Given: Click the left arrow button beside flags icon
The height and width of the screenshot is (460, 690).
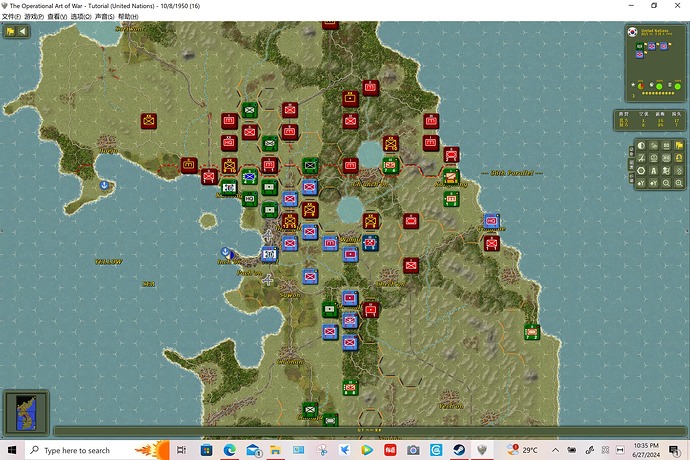Looking at the screenshot, I should tap(23, 31).
